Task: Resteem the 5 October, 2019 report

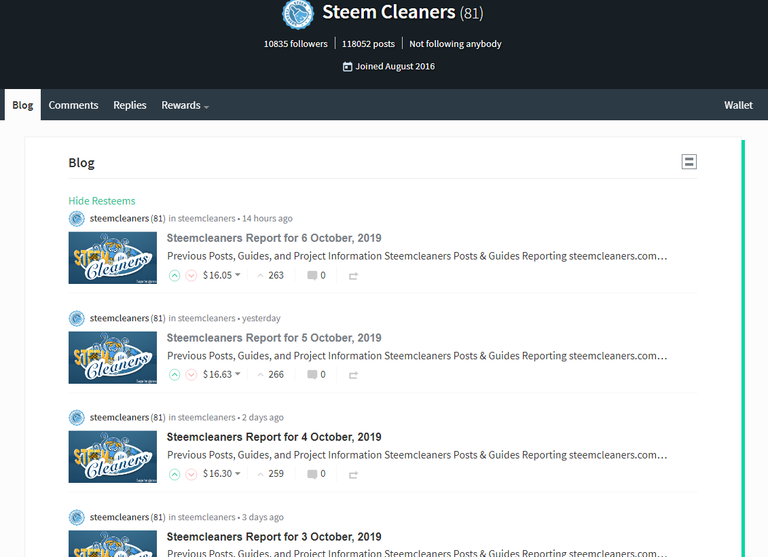Action: 353,375
